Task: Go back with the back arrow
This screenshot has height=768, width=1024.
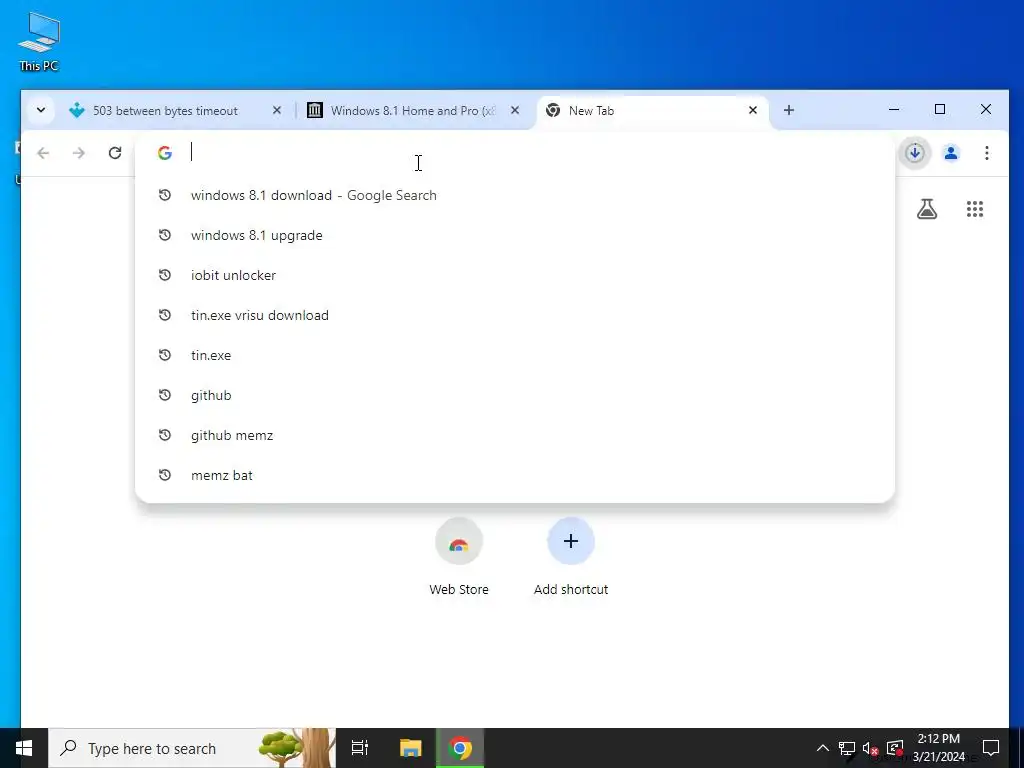Action: (x=43, y=153)
